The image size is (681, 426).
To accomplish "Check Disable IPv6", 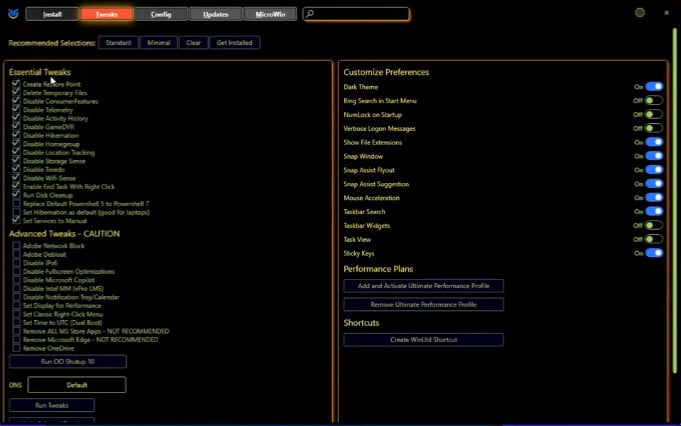I will point(16,263).
